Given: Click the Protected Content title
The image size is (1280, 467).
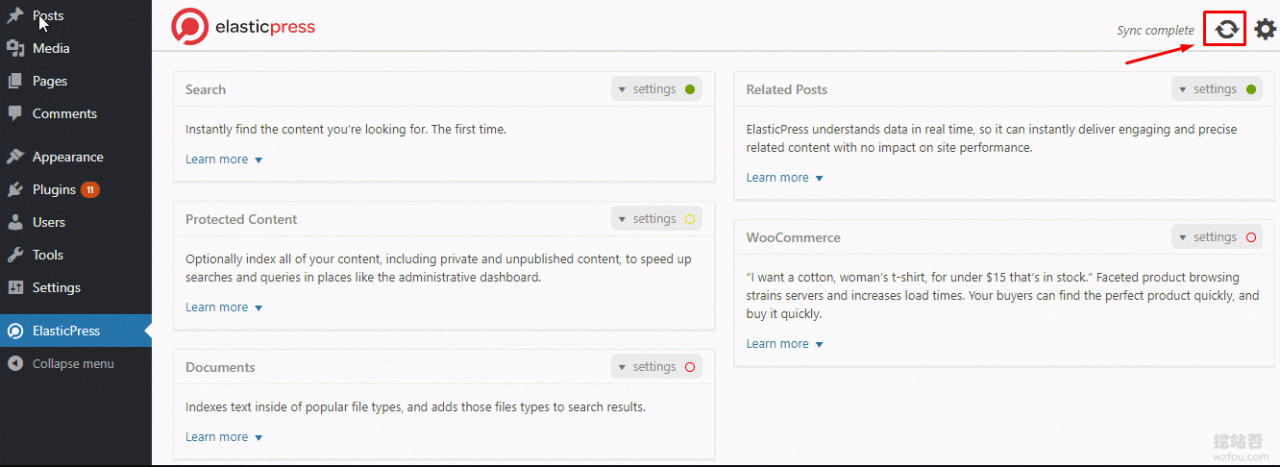Looking at the screenshot, I should 241,219.
